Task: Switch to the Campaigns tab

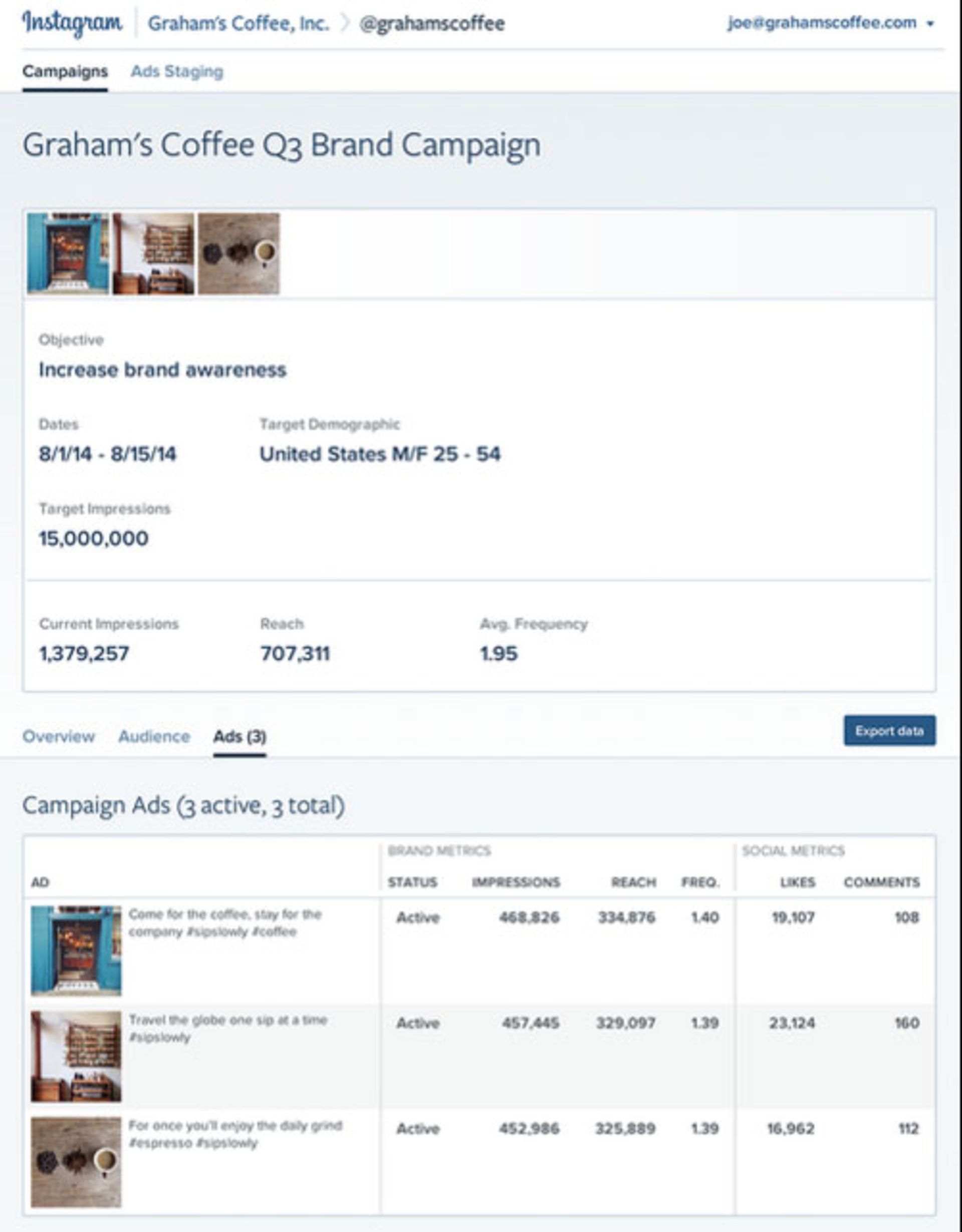Action: tap(65, 72)
